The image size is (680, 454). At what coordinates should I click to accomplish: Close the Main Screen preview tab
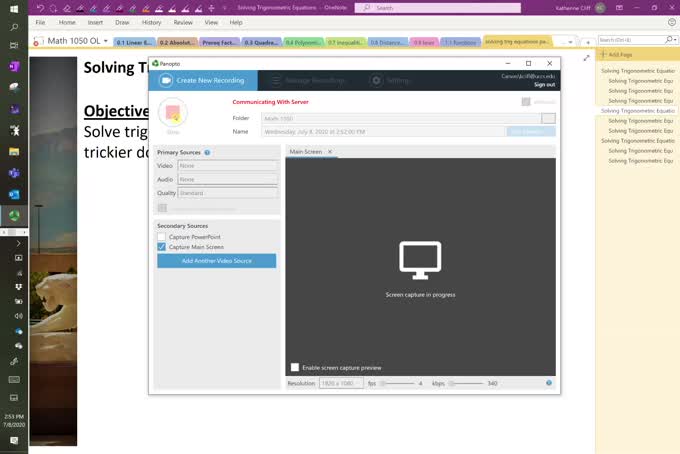tap(330, 152)
